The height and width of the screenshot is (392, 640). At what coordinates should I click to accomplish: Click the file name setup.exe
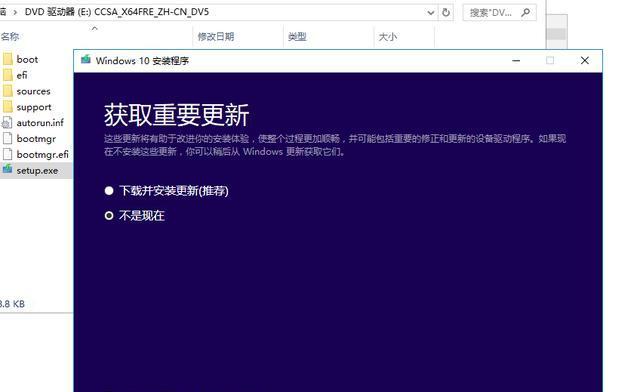[37, 171]
